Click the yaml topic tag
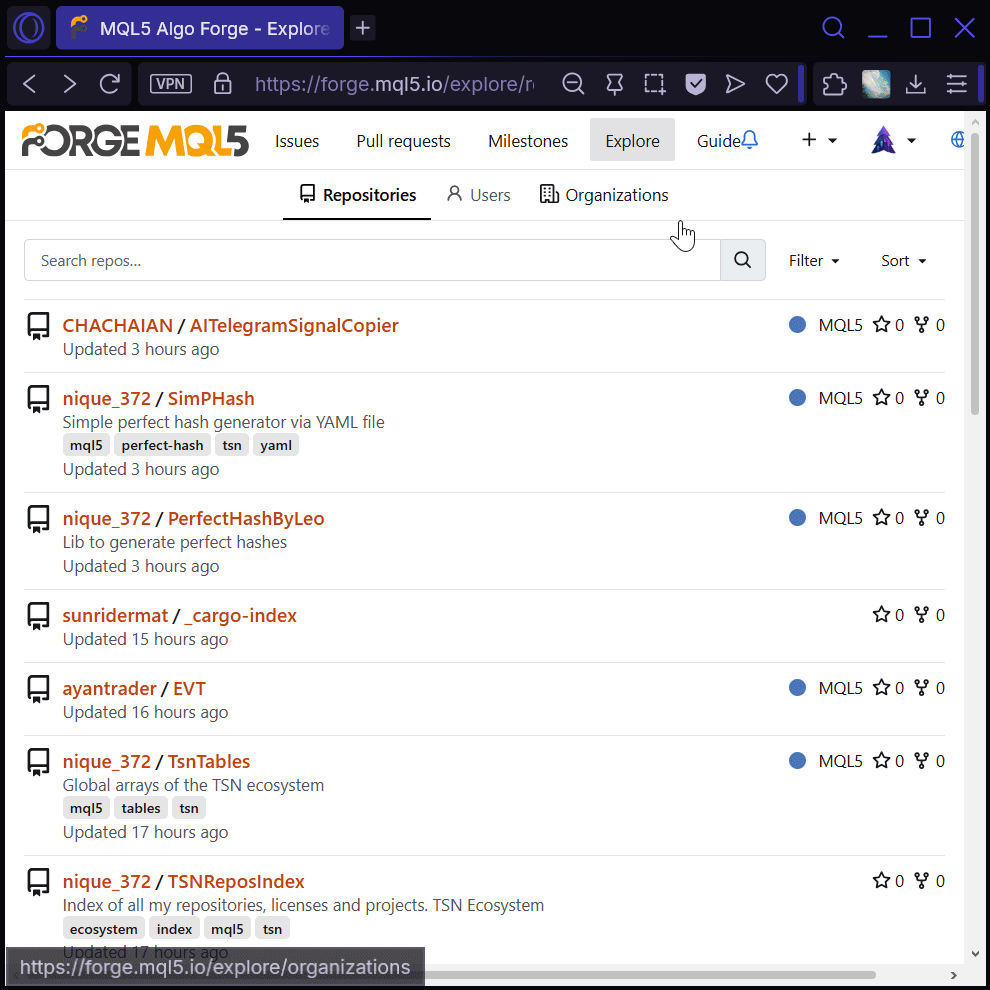 pos(276,445)
